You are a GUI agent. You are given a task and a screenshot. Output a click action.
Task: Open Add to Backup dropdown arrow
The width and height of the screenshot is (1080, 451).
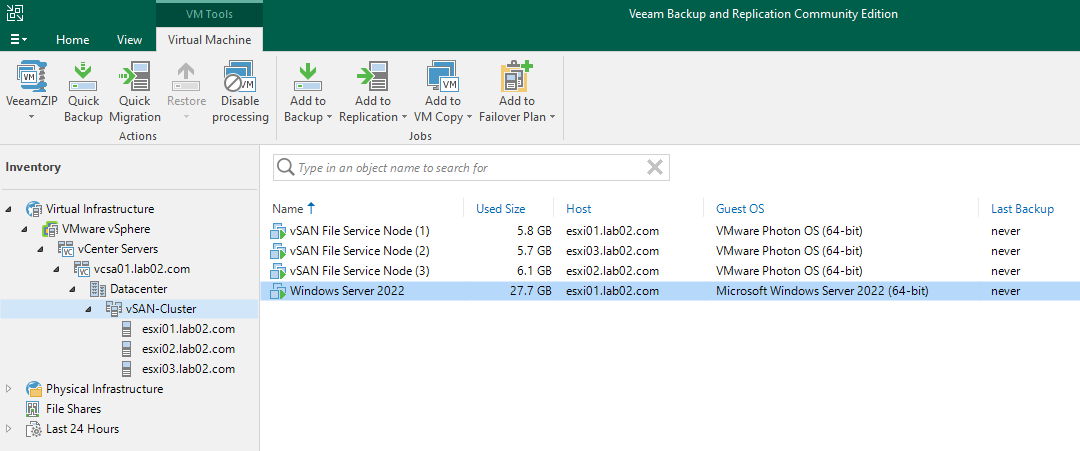(329, 118)
